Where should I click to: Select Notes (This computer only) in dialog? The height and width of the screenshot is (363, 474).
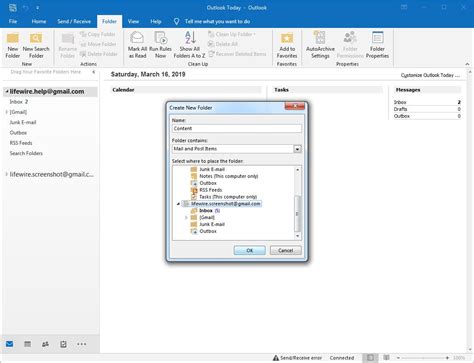click(229, 176)
